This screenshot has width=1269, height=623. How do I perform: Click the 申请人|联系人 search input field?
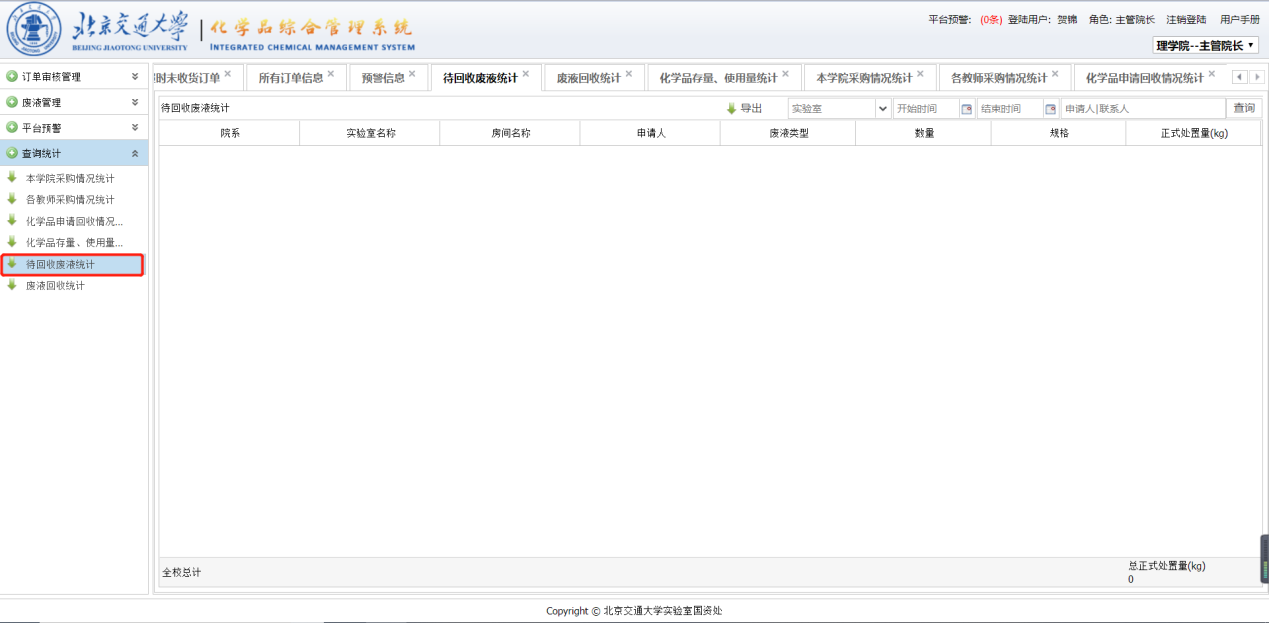1142,108
